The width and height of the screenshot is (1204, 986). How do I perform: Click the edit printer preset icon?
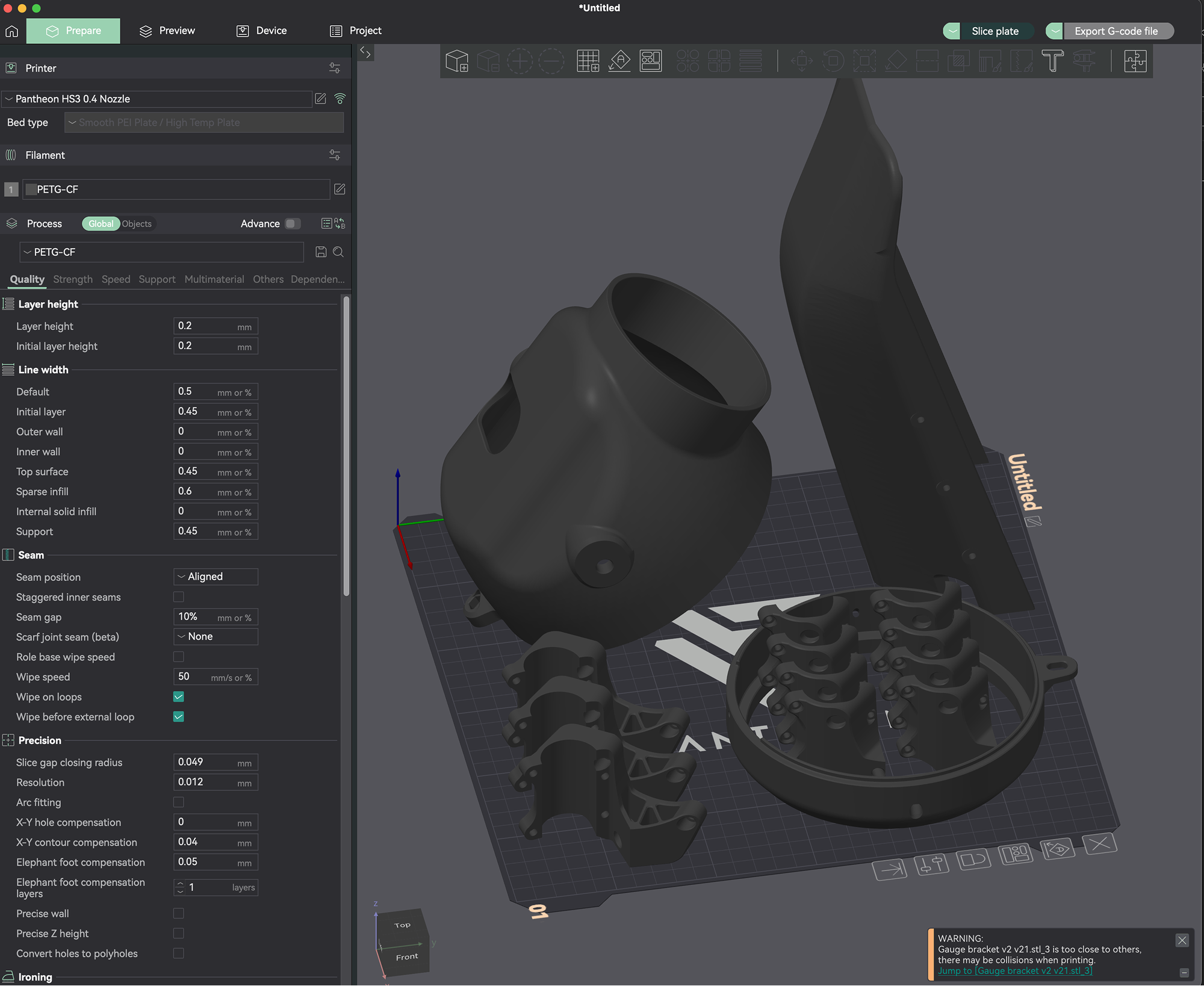click(x=321, y=99)
